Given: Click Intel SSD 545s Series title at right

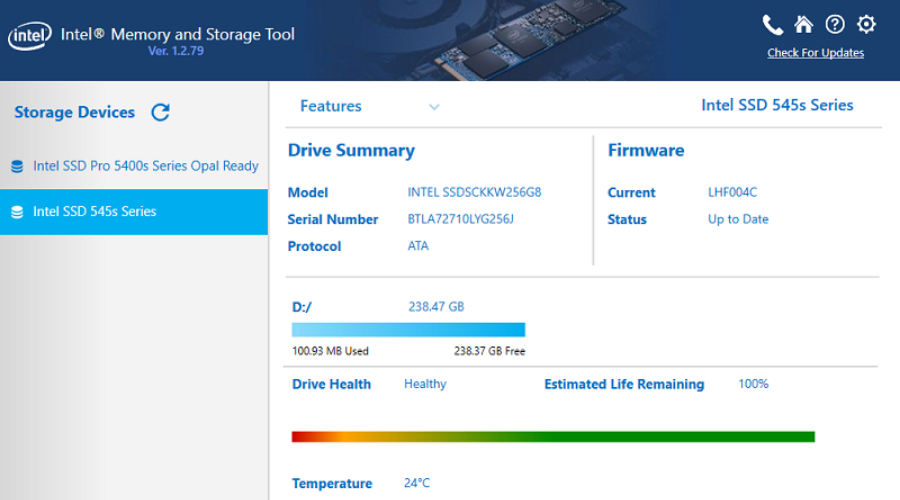Looking at the screenshot, I should (x=777, y=105).
